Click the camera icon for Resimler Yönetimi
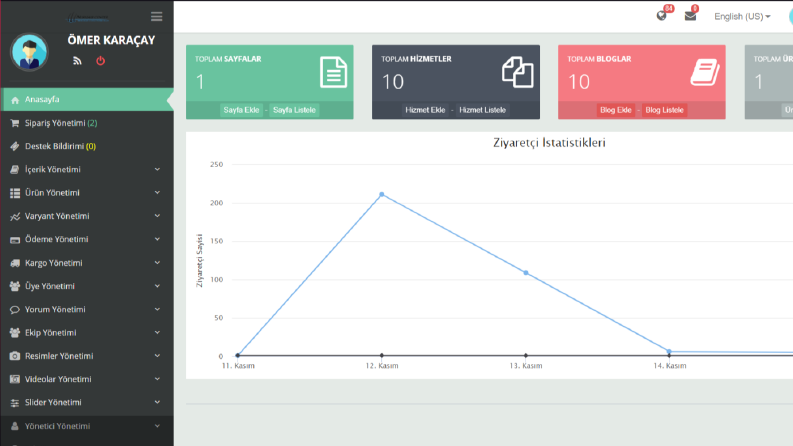 pos(15,356)
